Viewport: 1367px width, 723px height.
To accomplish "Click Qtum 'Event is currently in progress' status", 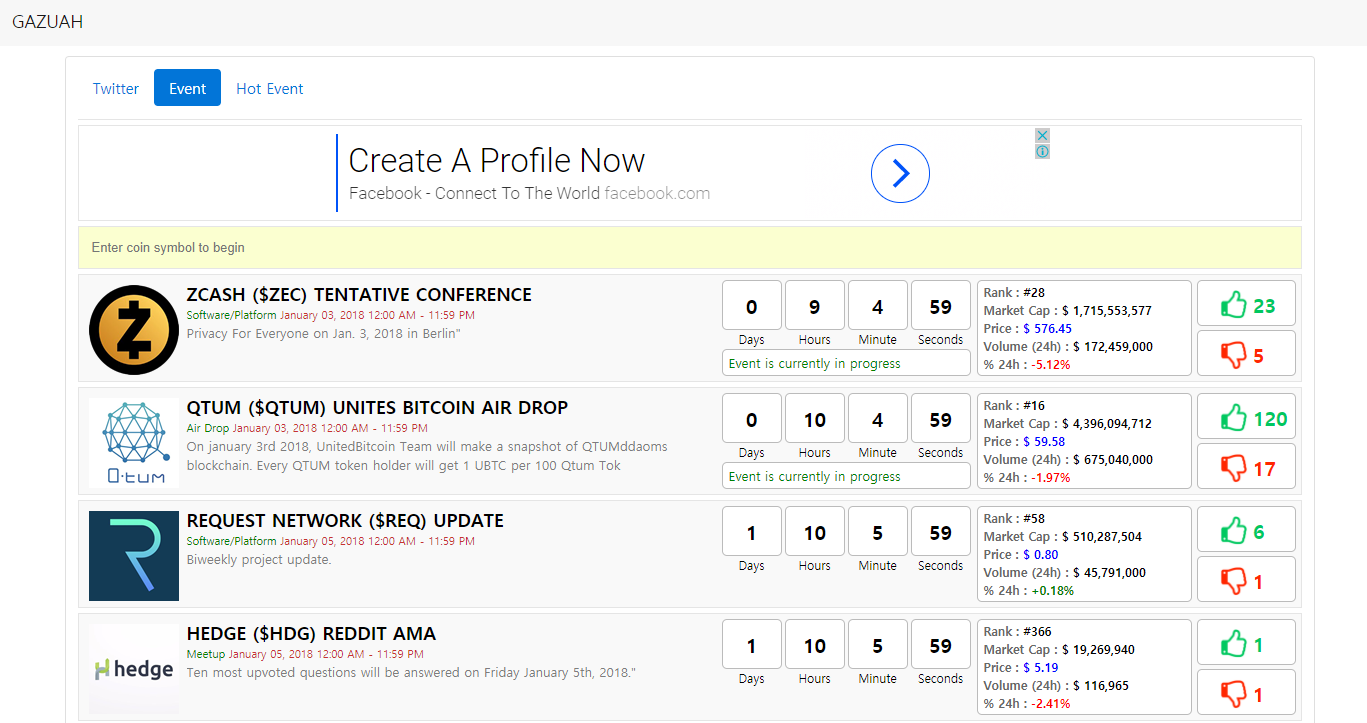I will (846, 476).
